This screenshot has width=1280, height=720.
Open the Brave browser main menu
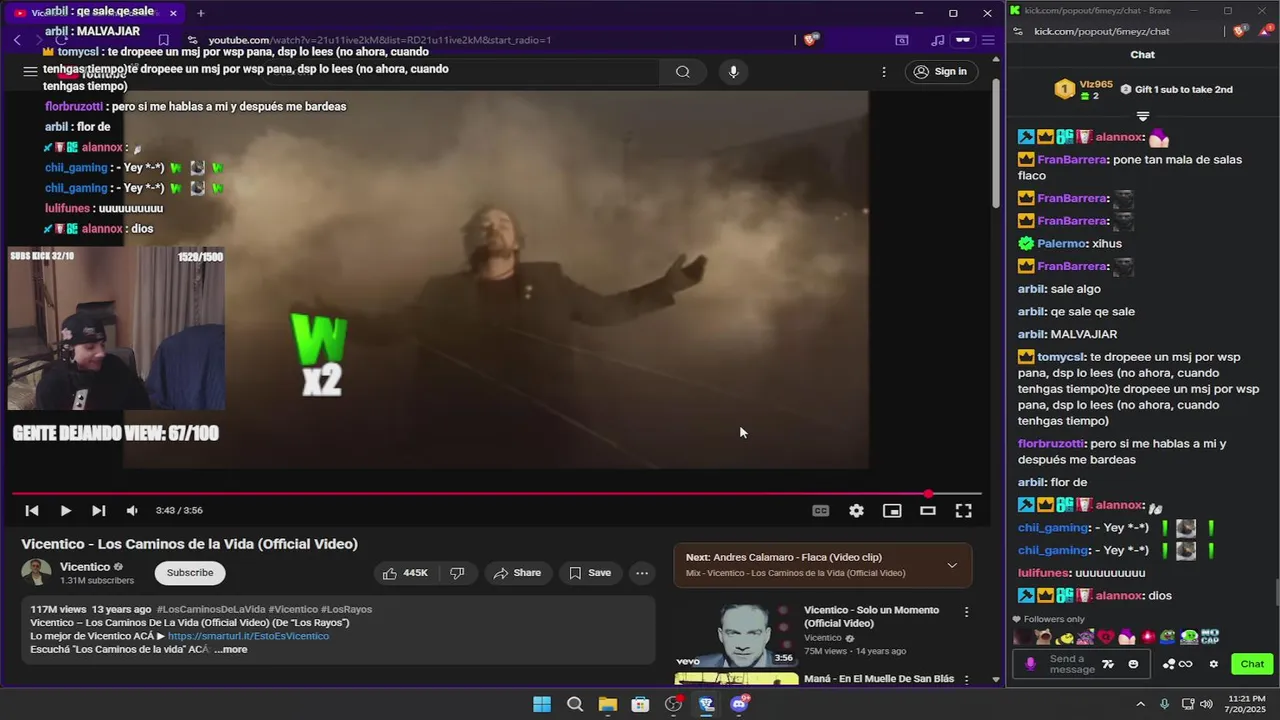[988, 40]
